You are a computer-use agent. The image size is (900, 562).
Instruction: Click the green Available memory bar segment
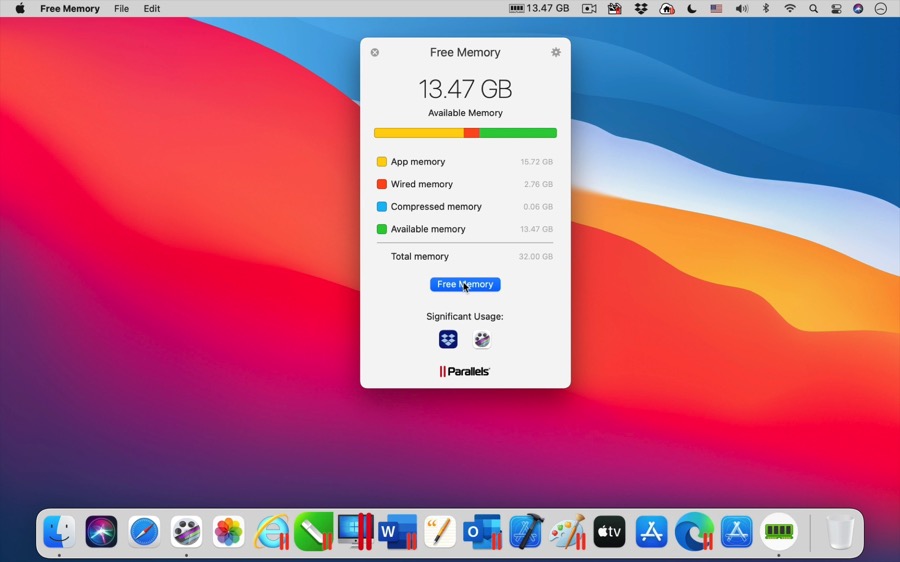coord(518,133)
